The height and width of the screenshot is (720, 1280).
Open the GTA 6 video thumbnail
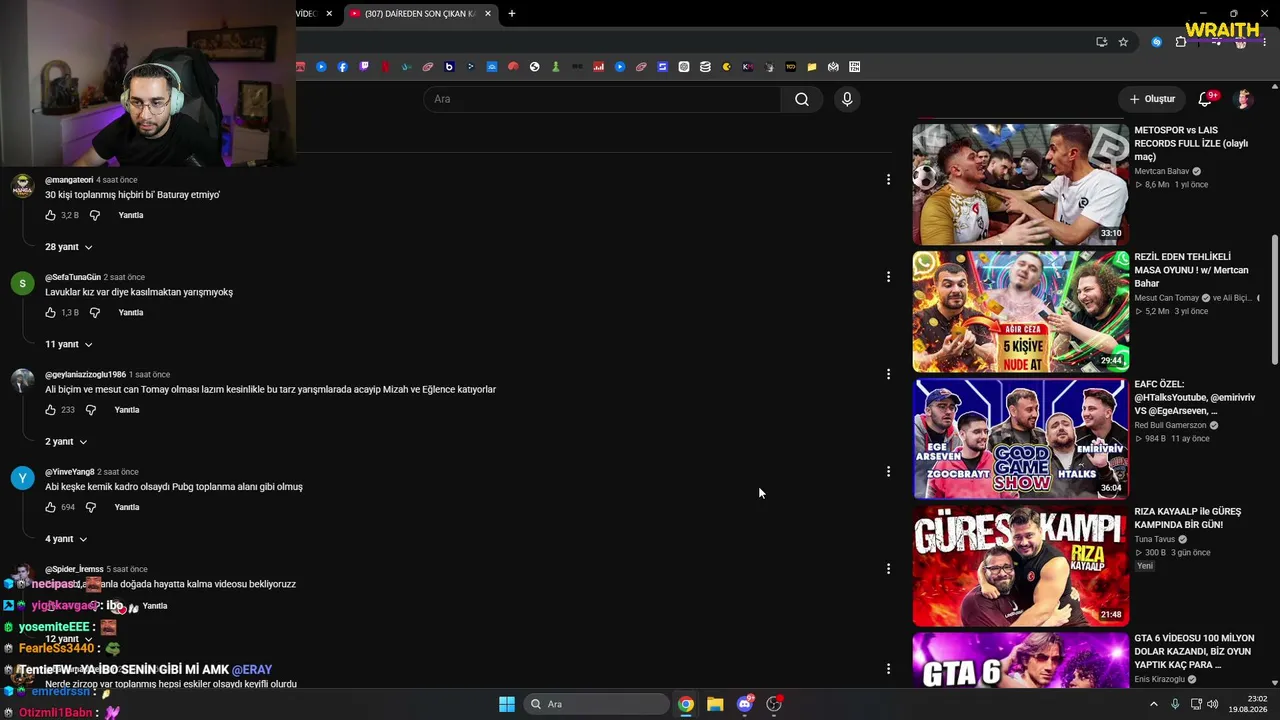[1020, 660]
